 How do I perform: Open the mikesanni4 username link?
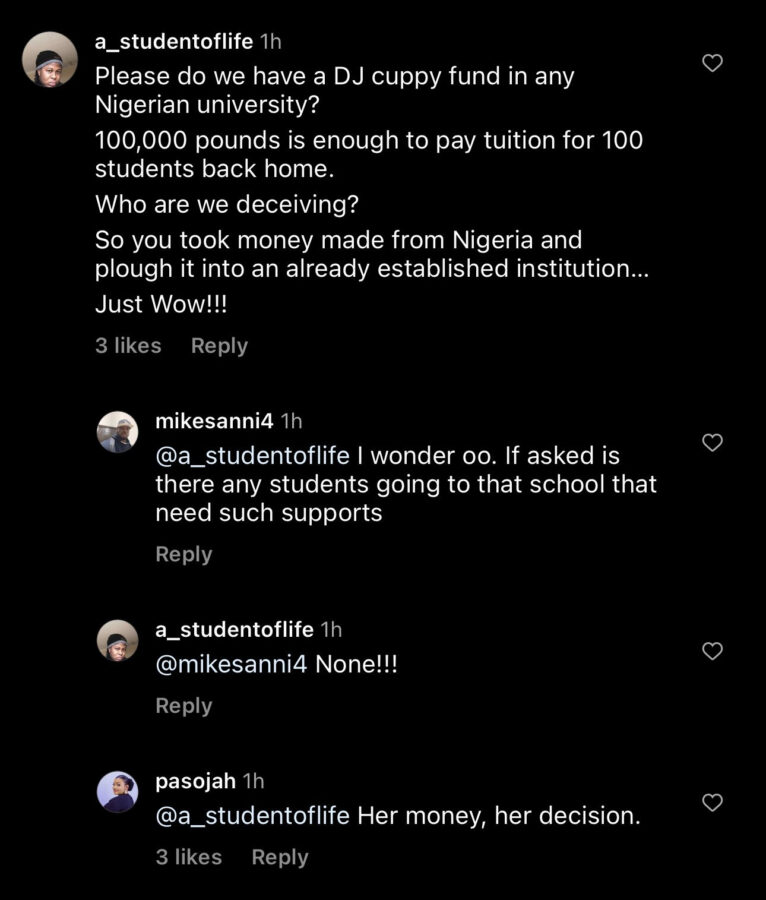click(215, 421)
